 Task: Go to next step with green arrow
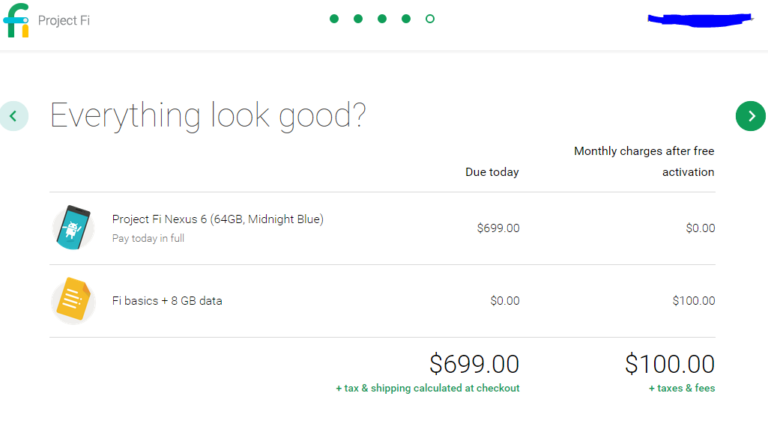pyautogui.click(x=750, y=116)
